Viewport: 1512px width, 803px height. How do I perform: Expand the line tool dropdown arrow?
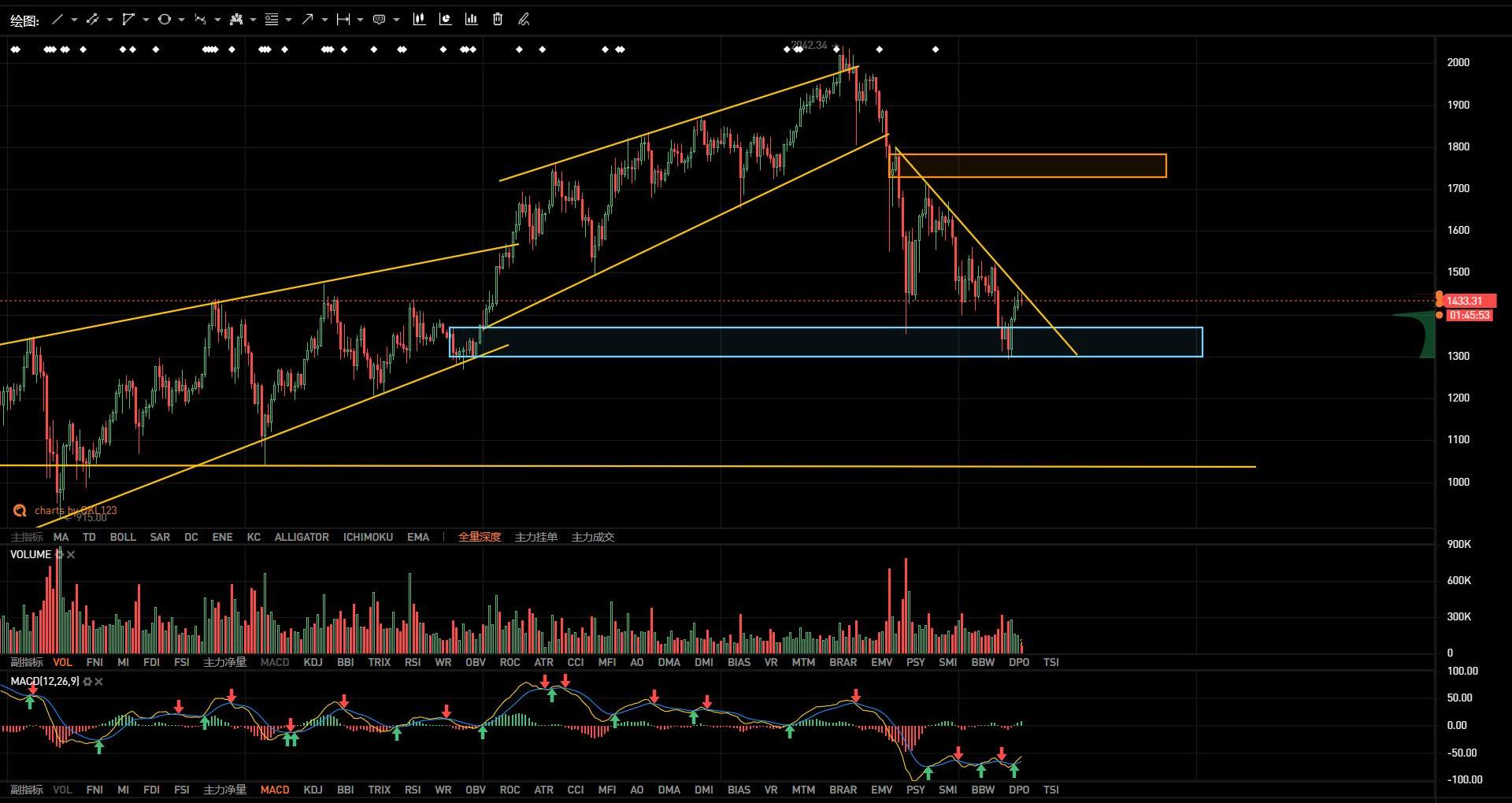coord(74,20)
